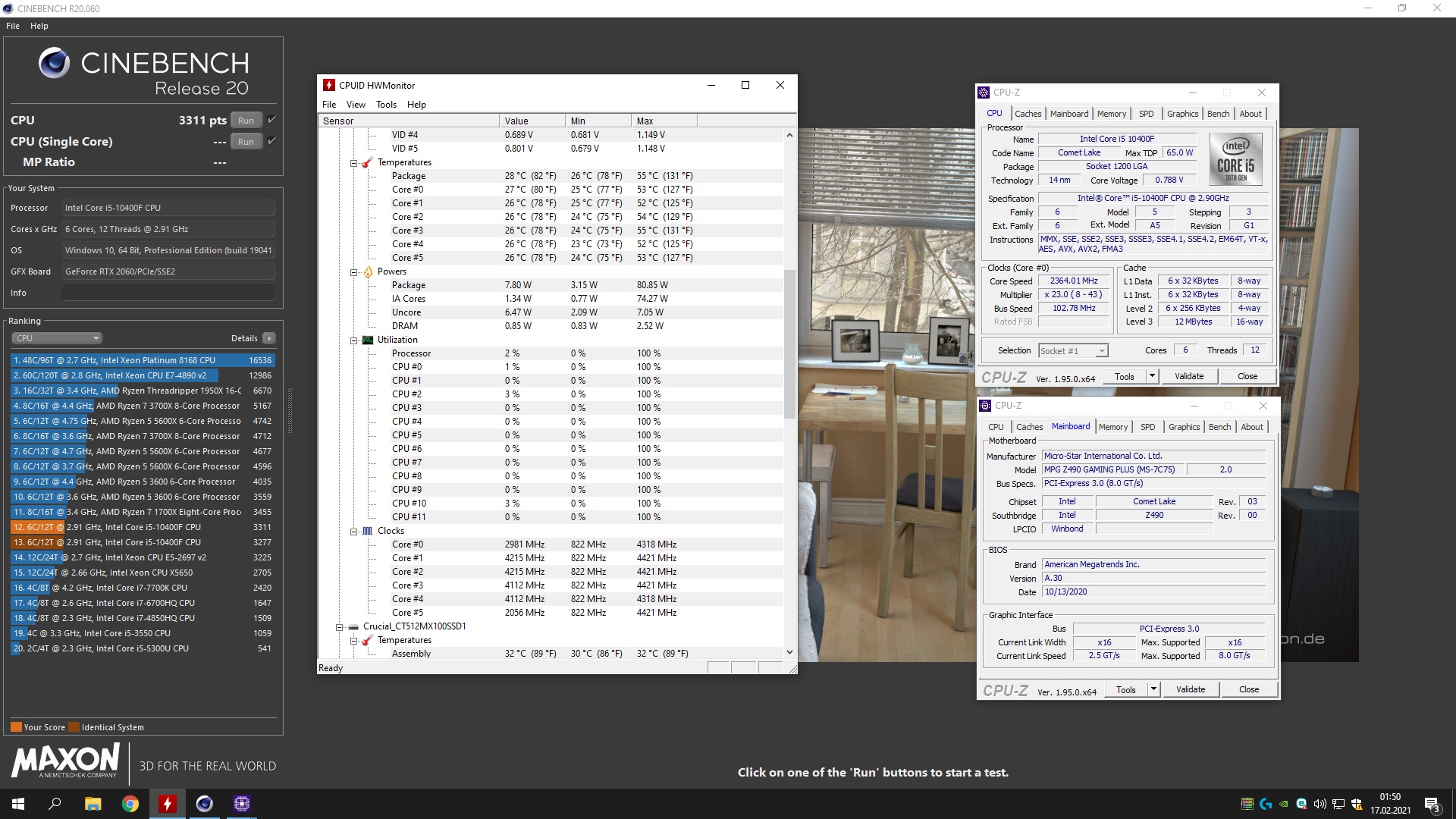Open Tools dropdown arrow in upper CPU-Z window
Viewport: 1456px width, 819px height.
[1152, 376]
